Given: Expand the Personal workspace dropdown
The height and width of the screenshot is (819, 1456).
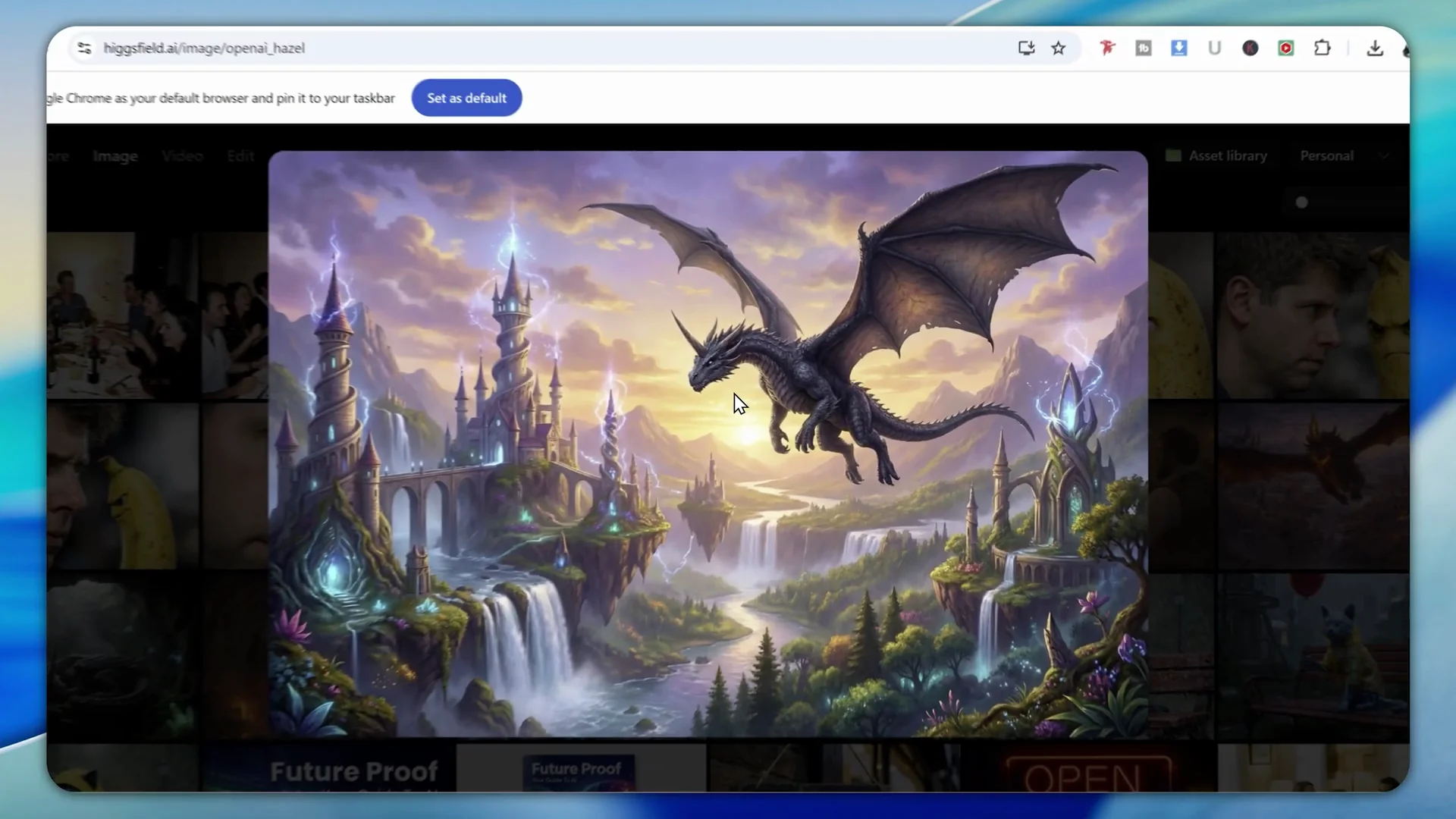Looking at the screenshot, I should (1384, 156).
